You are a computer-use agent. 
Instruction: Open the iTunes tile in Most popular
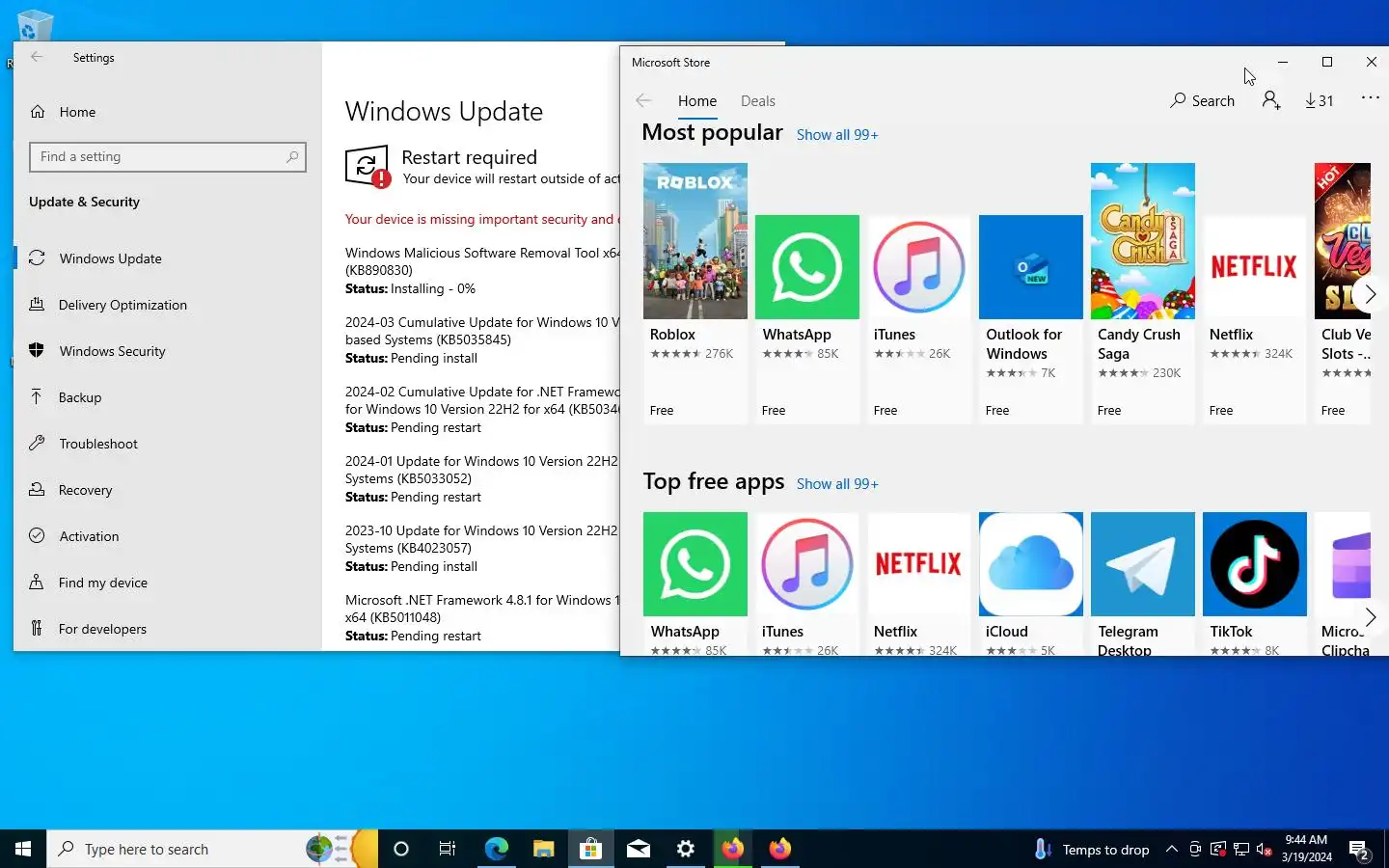[918, 318]
